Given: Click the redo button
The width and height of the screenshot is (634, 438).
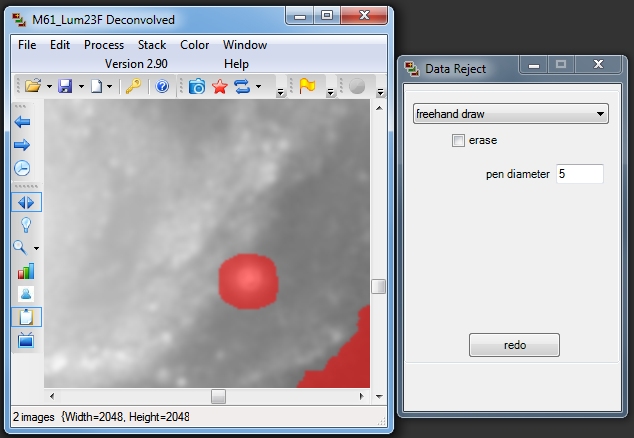Looking at the screenshot, I should [514, 345].
